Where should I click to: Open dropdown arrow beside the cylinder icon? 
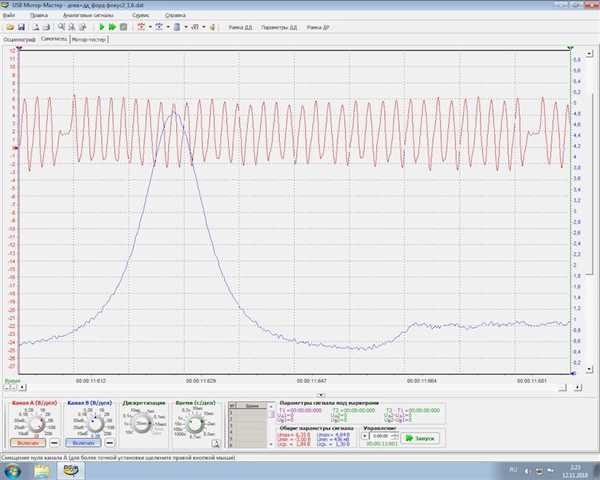(x=186, y=27)
